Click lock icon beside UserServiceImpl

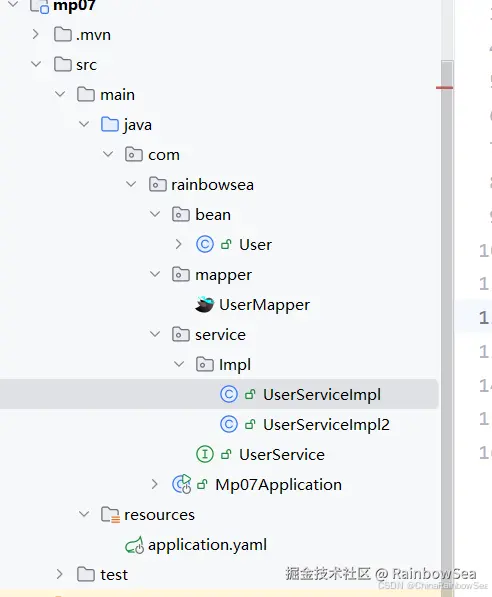tap(250, 394)
